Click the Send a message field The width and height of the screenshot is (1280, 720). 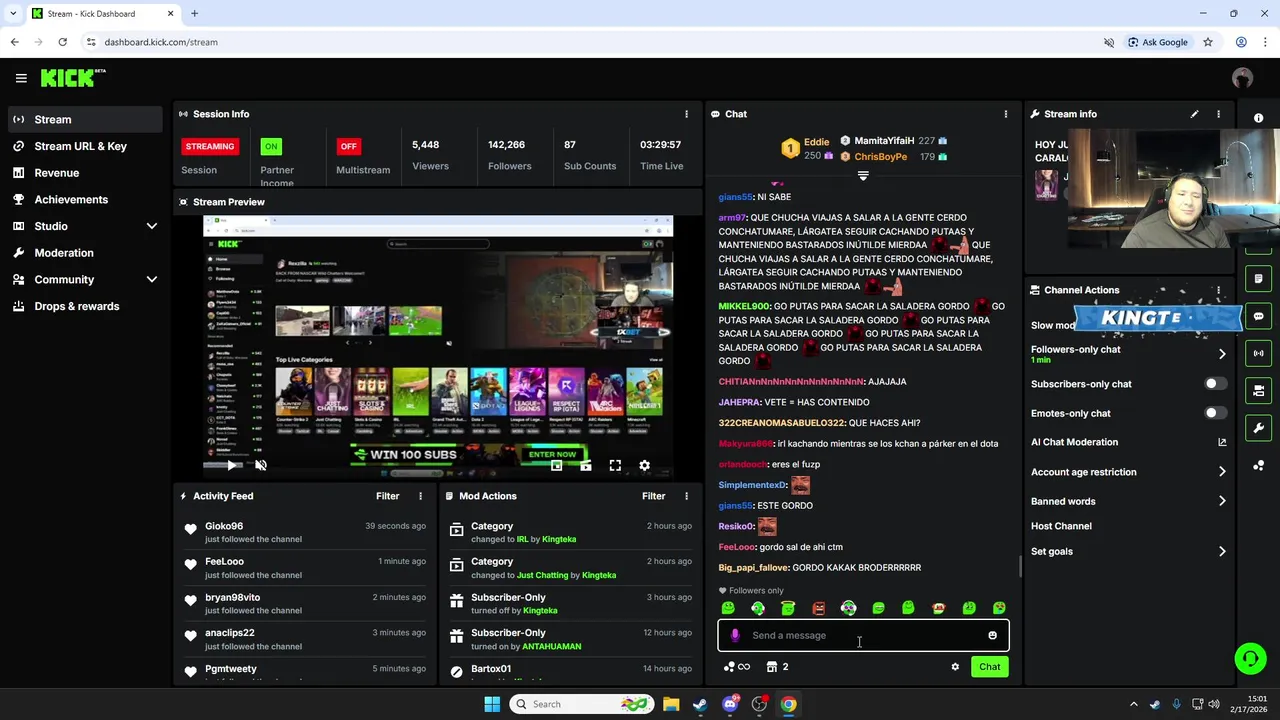(863, 635)
